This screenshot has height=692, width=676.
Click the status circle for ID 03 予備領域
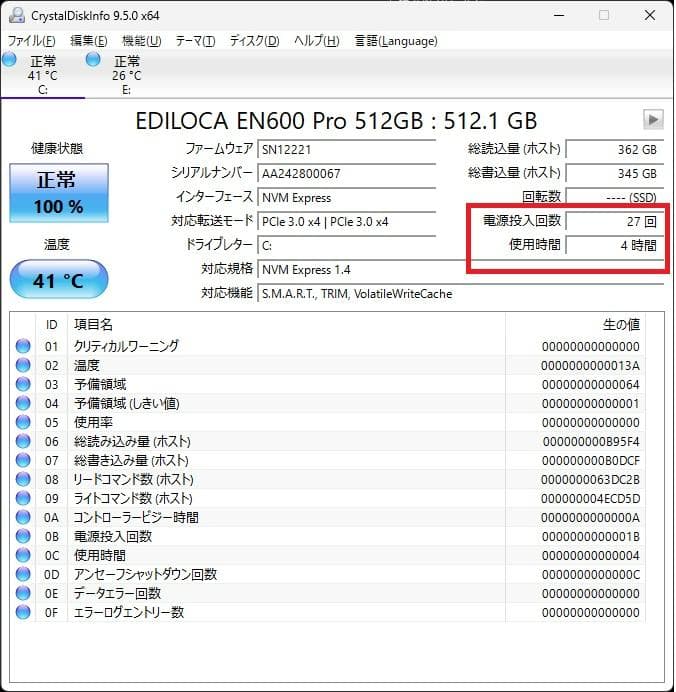pos(23,384)
